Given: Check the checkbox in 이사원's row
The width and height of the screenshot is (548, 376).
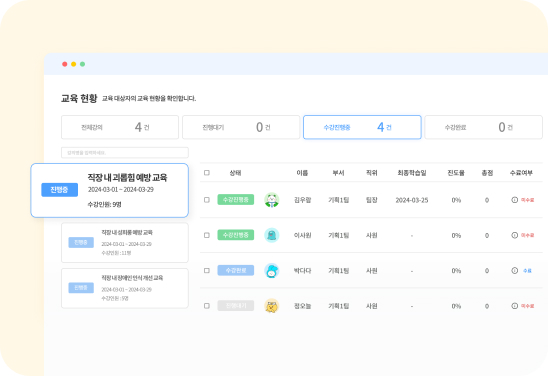Looking at the screenshot, I should 207,235.
